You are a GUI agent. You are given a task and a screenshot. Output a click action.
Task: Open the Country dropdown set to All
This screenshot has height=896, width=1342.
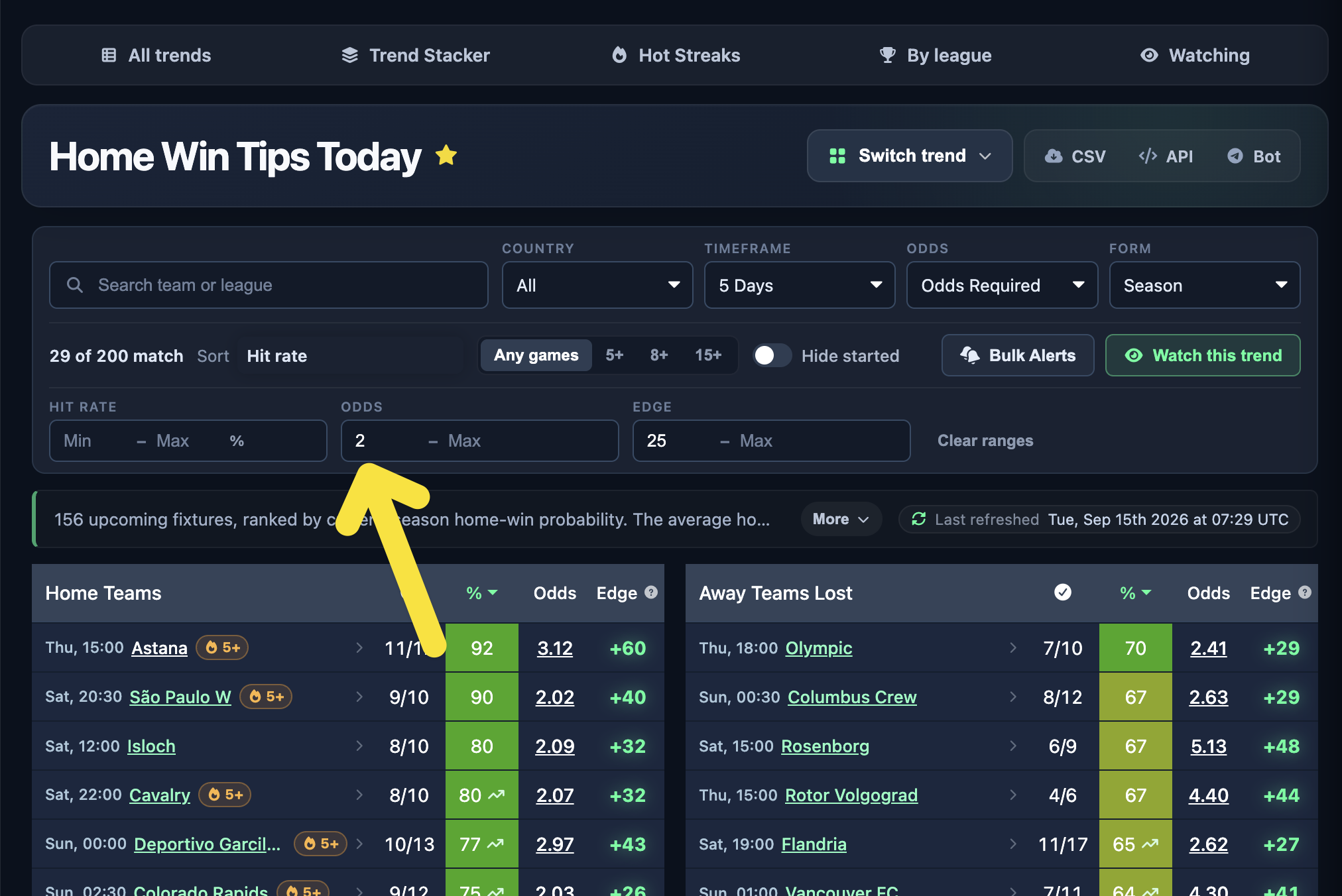(597, 285)
